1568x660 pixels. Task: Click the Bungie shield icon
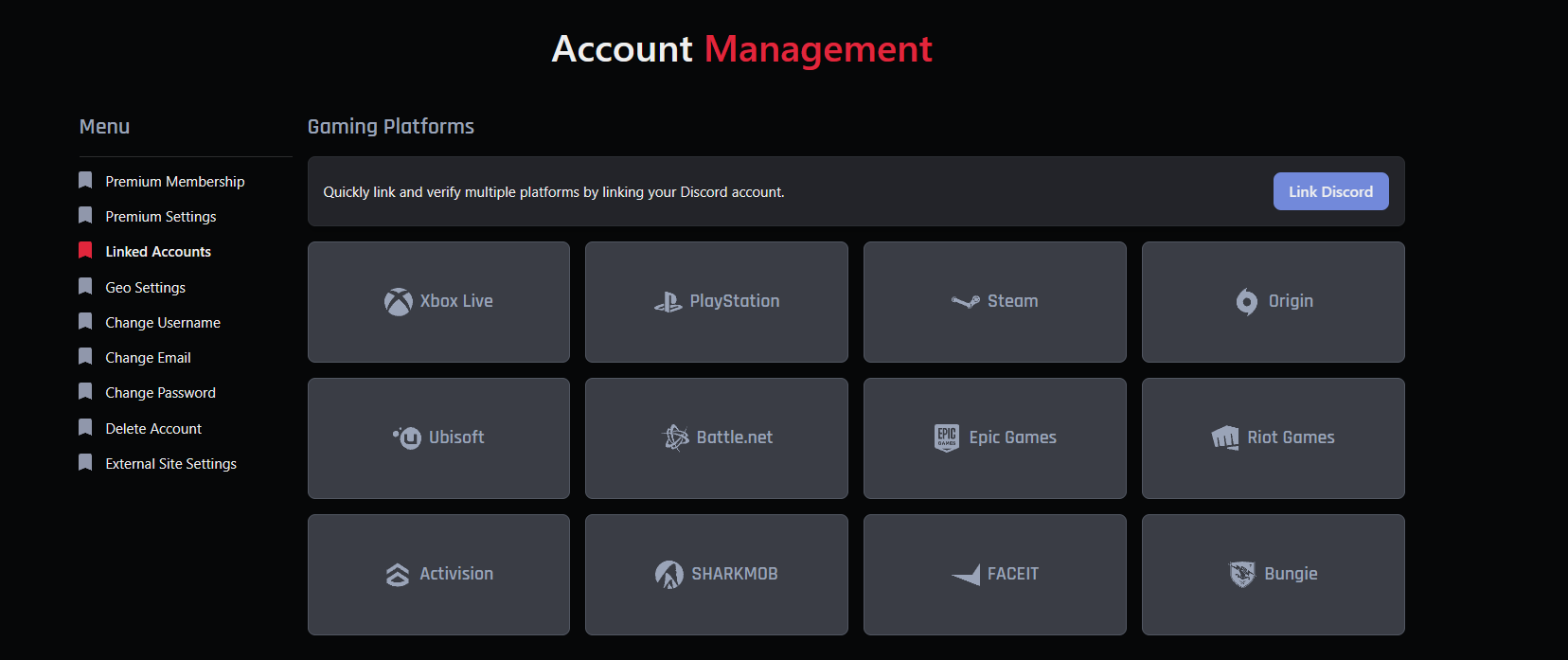[1242, 574]
